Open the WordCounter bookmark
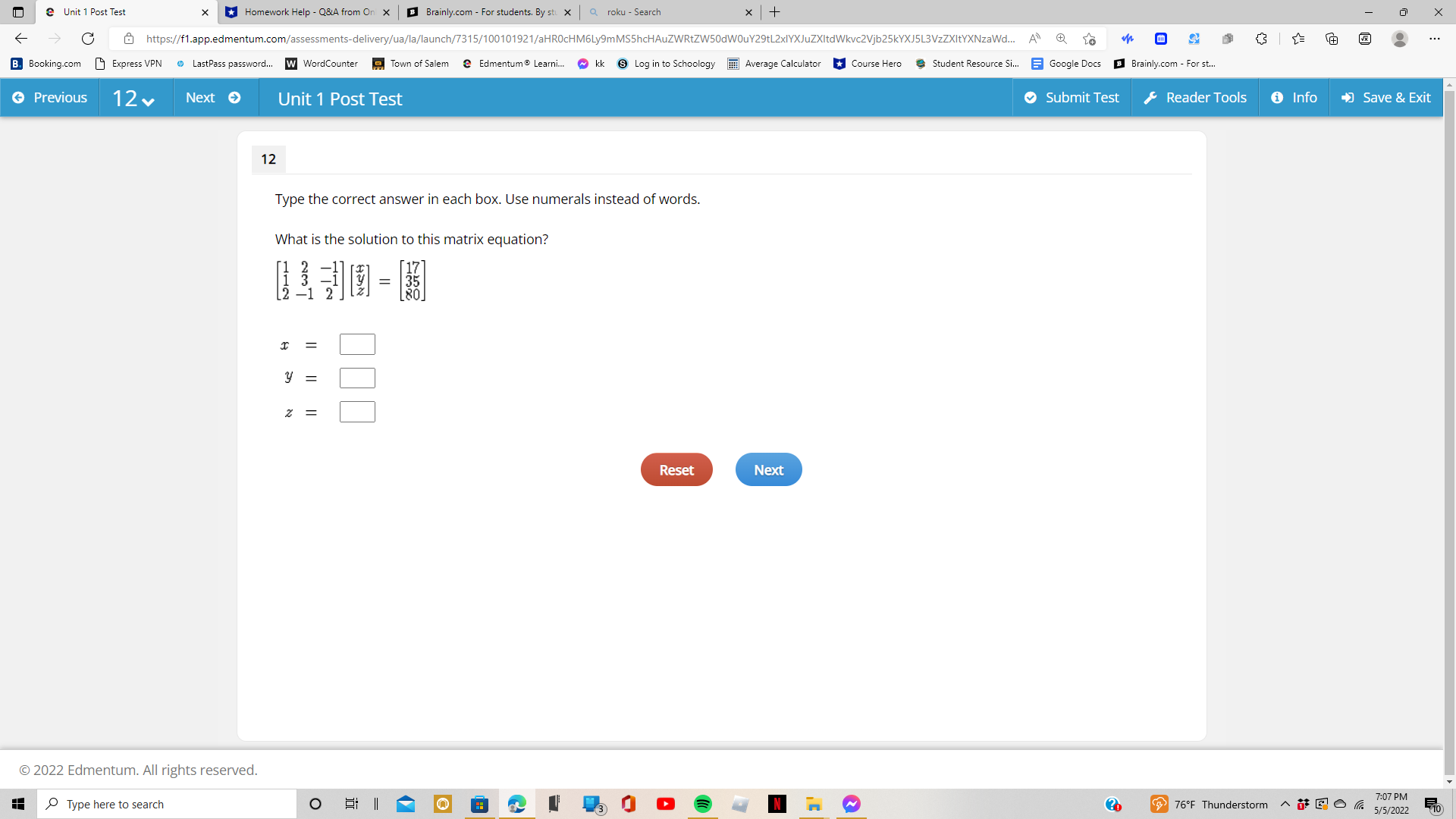Viewport: 1456px width, 819px height. pos(321,64)
